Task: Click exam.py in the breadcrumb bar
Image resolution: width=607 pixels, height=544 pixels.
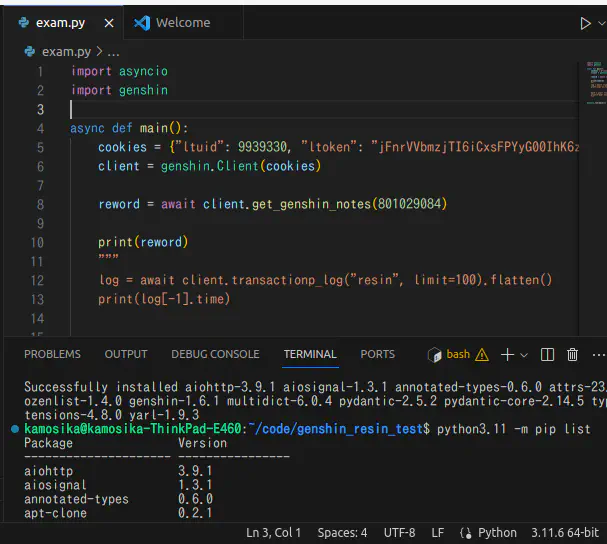Action: (66, 51)
